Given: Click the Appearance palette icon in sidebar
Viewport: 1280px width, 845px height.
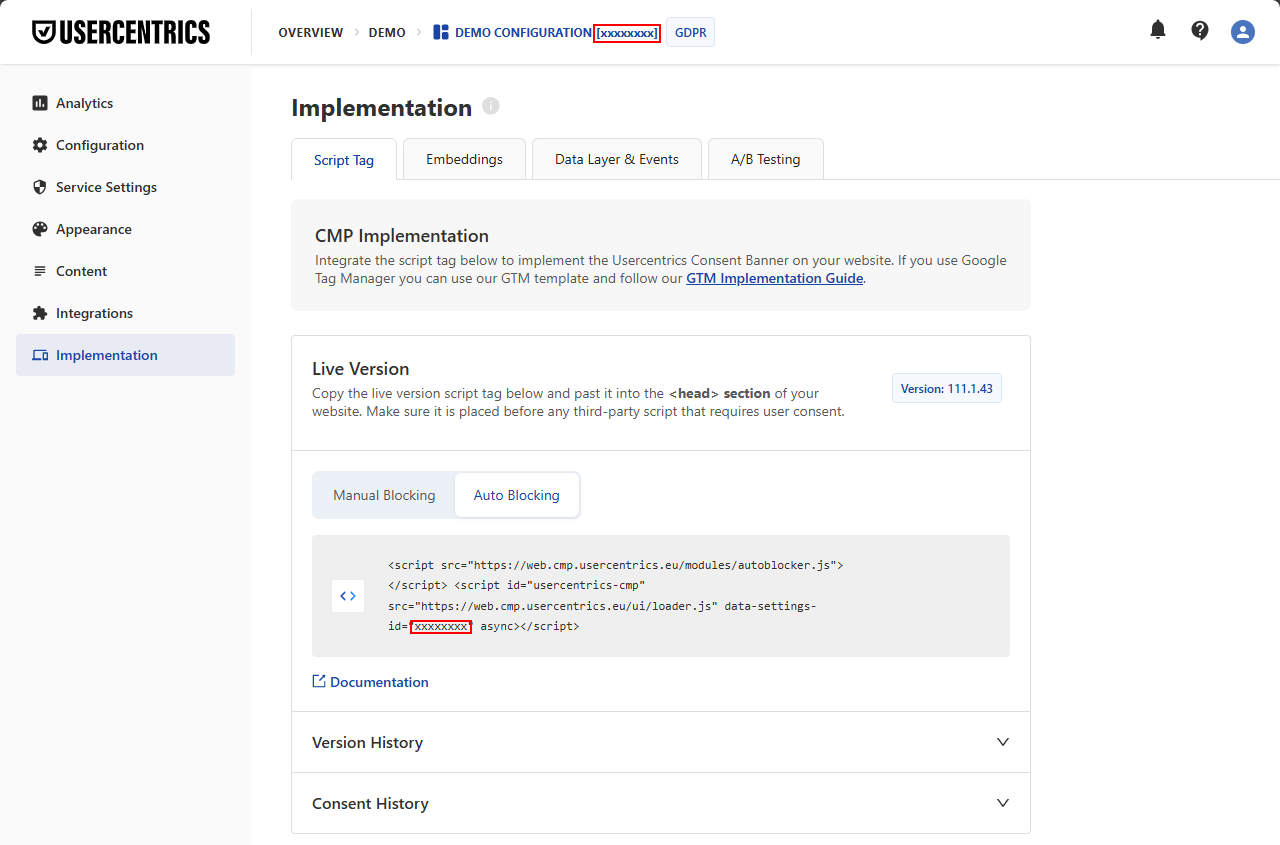Looking at the screenshot, I should [x=40, y=229].
